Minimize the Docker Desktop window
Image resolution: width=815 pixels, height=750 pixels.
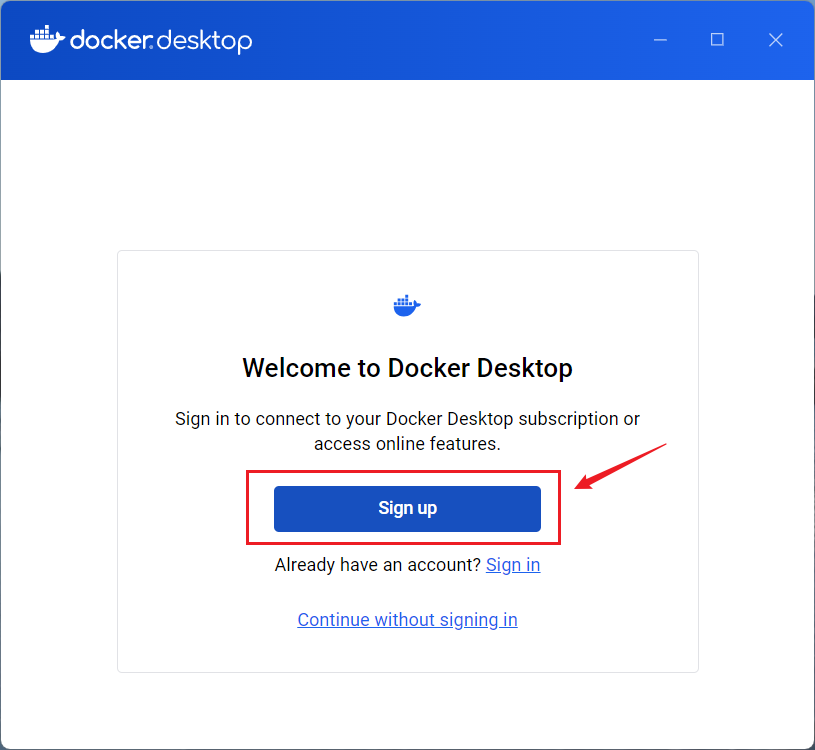(660, 40)
